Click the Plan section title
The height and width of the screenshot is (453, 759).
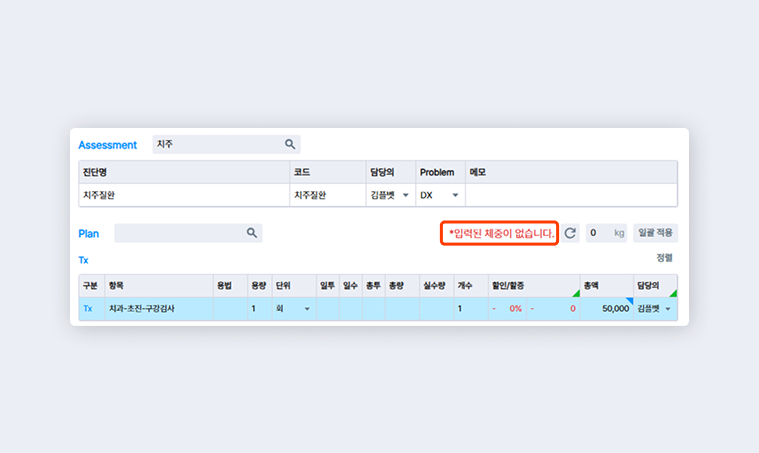89,234
